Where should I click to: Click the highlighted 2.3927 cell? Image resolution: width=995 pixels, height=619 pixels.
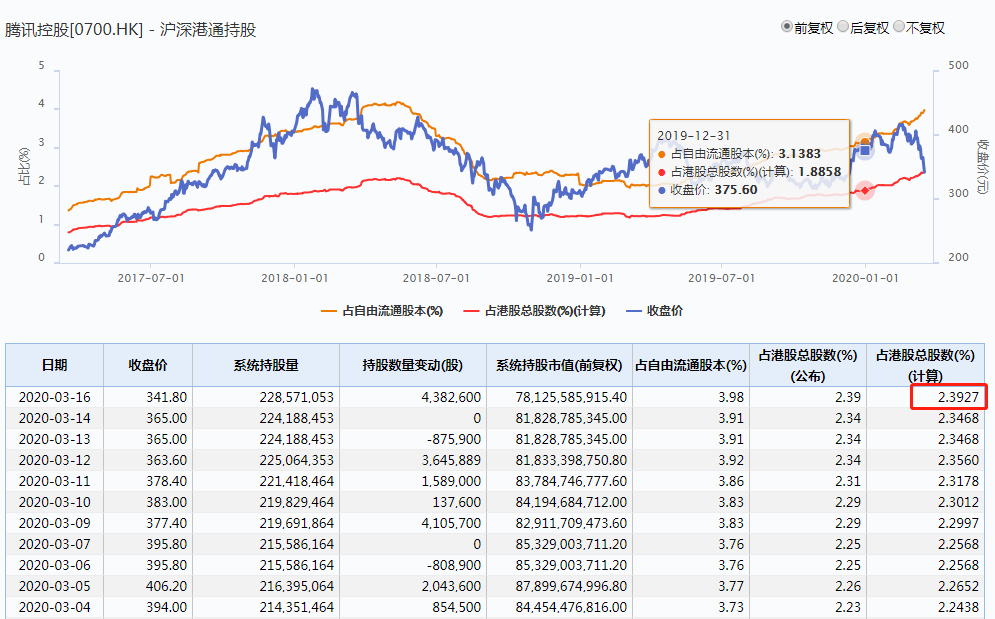click(x=948, y=397)
